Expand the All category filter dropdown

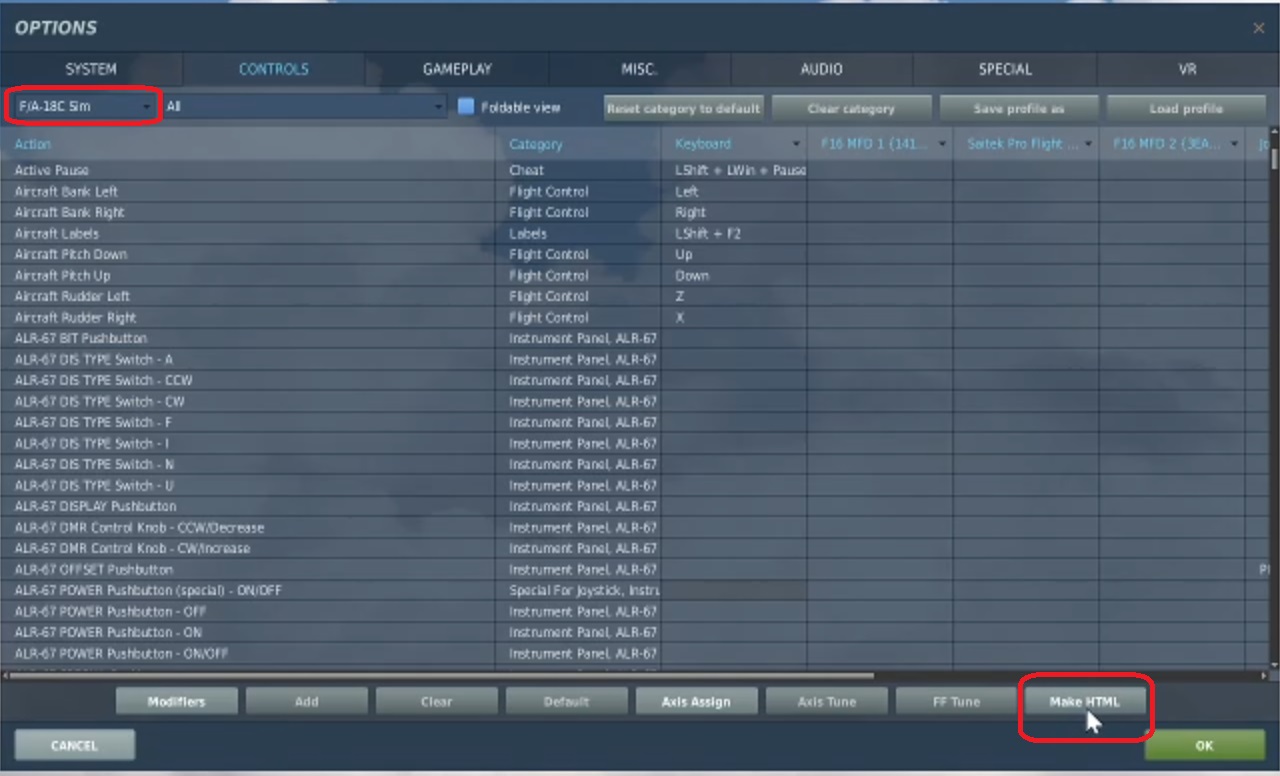[x=305, y=106]
